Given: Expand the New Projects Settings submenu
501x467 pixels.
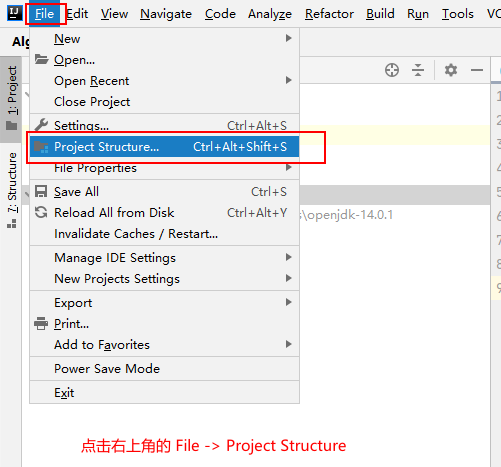Looking at the screenshot, I should click(x=164, y=279).
